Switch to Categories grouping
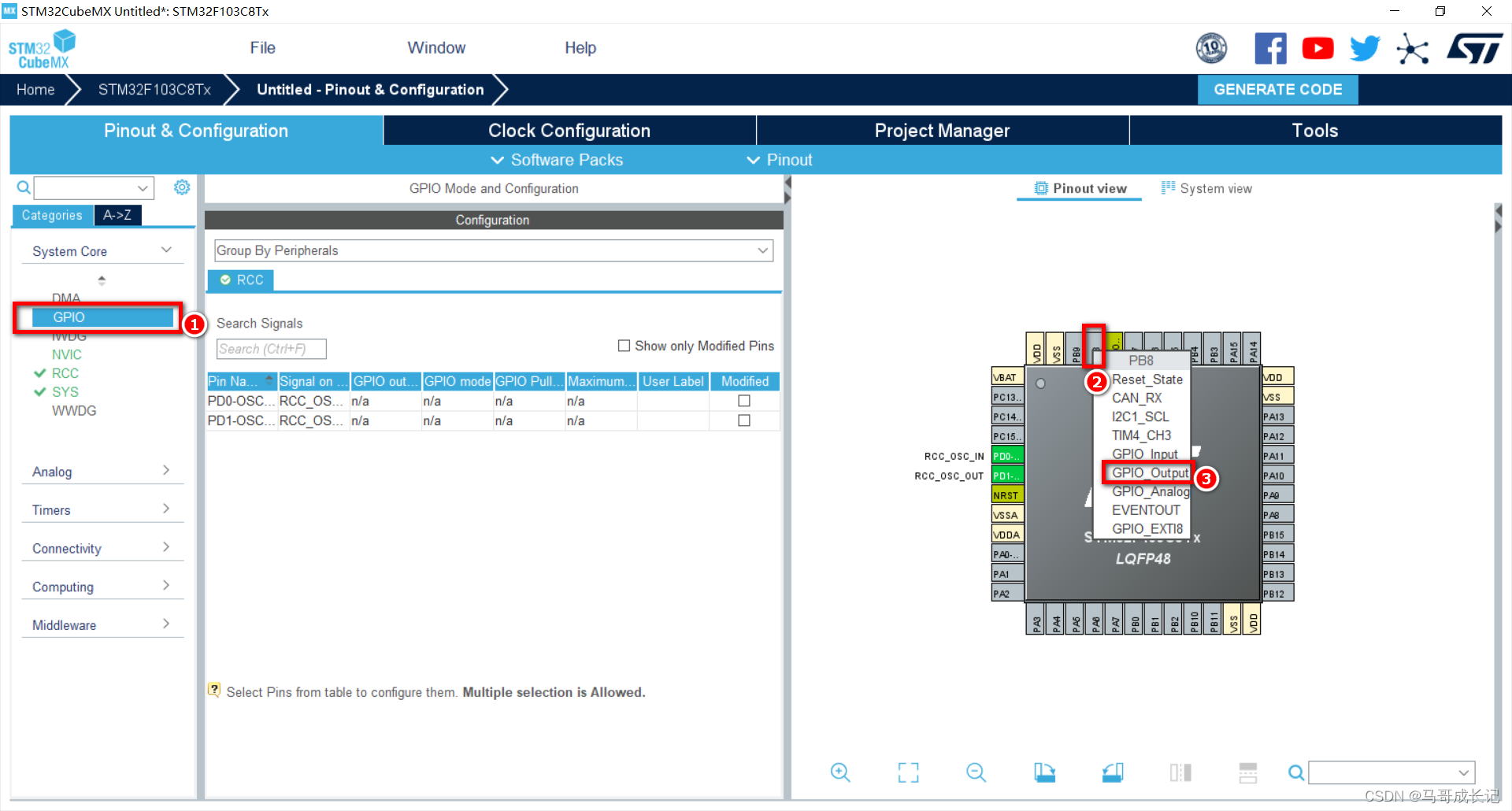This screenshot has height=811, width=1512. pyautogui.click(x=52, y=215)
